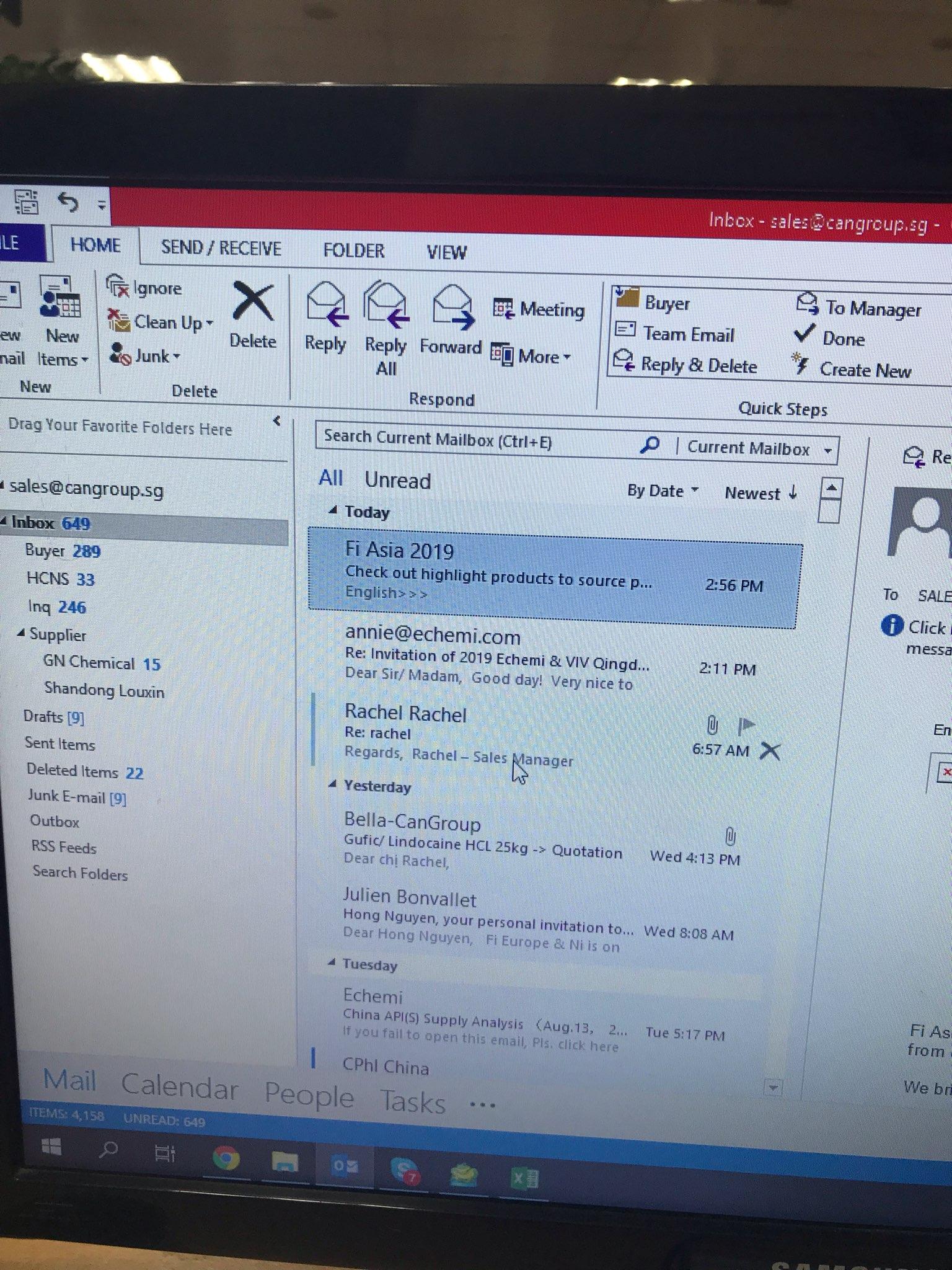Switch to Tasks view

413,1101
